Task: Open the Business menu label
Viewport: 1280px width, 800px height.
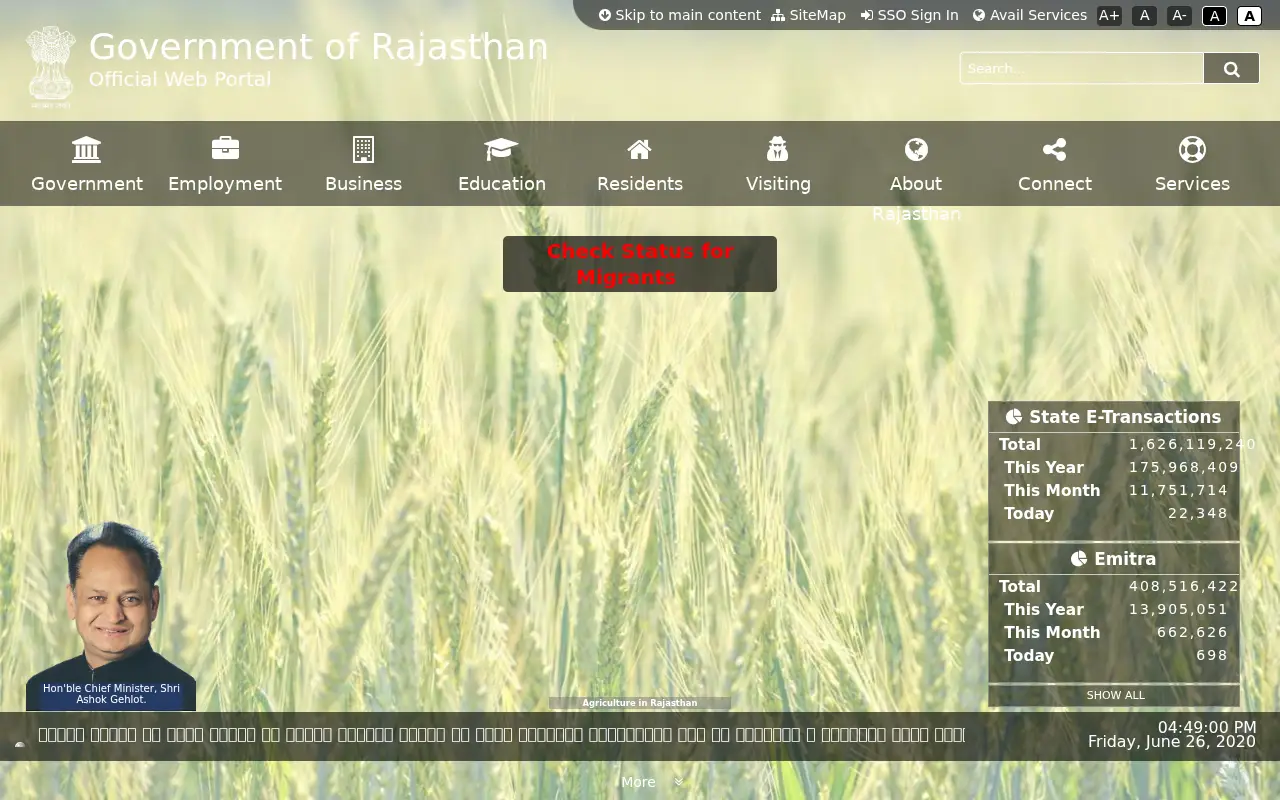Action: coord(363,184)
